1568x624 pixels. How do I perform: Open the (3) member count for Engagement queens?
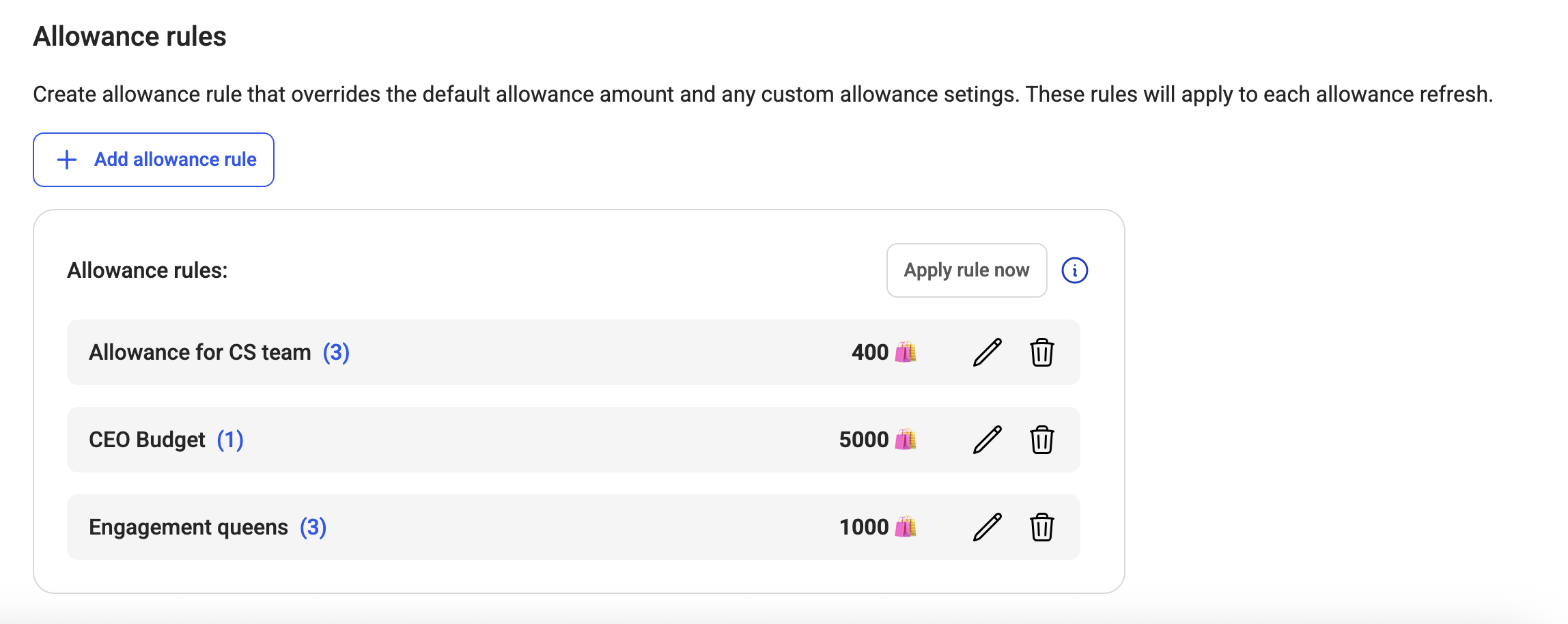313,527
